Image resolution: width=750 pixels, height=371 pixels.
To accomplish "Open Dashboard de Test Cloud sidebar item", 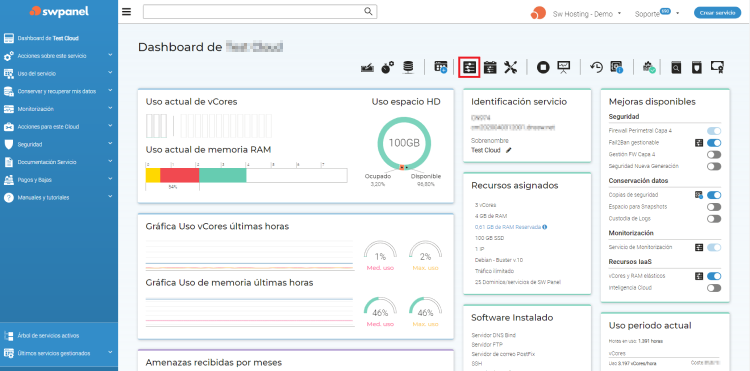I will coord(59,38).
